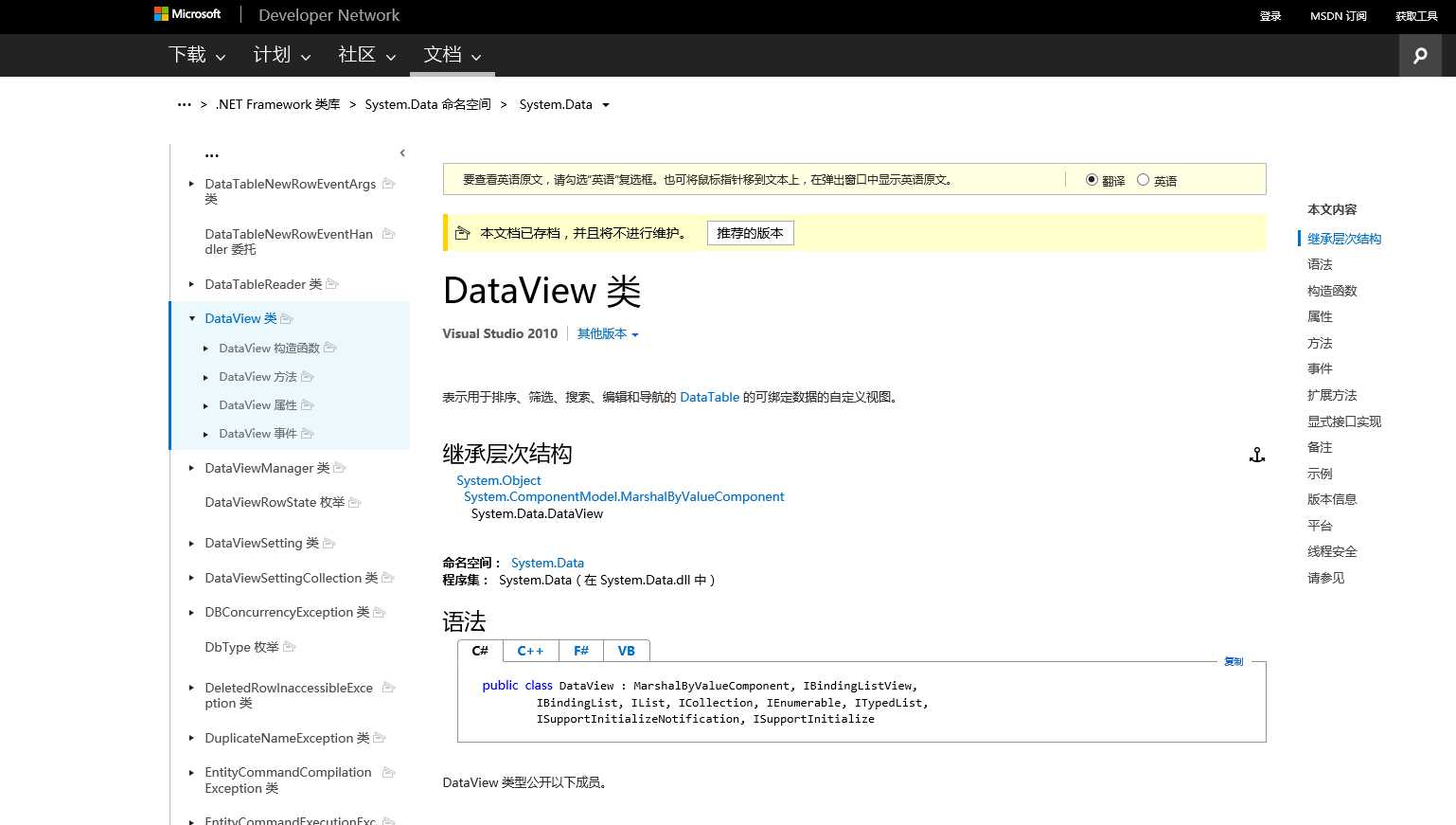Click the anchor icon beside 继承层次结构
This screenshot has height=825, width=1456.
[1257, 456]
